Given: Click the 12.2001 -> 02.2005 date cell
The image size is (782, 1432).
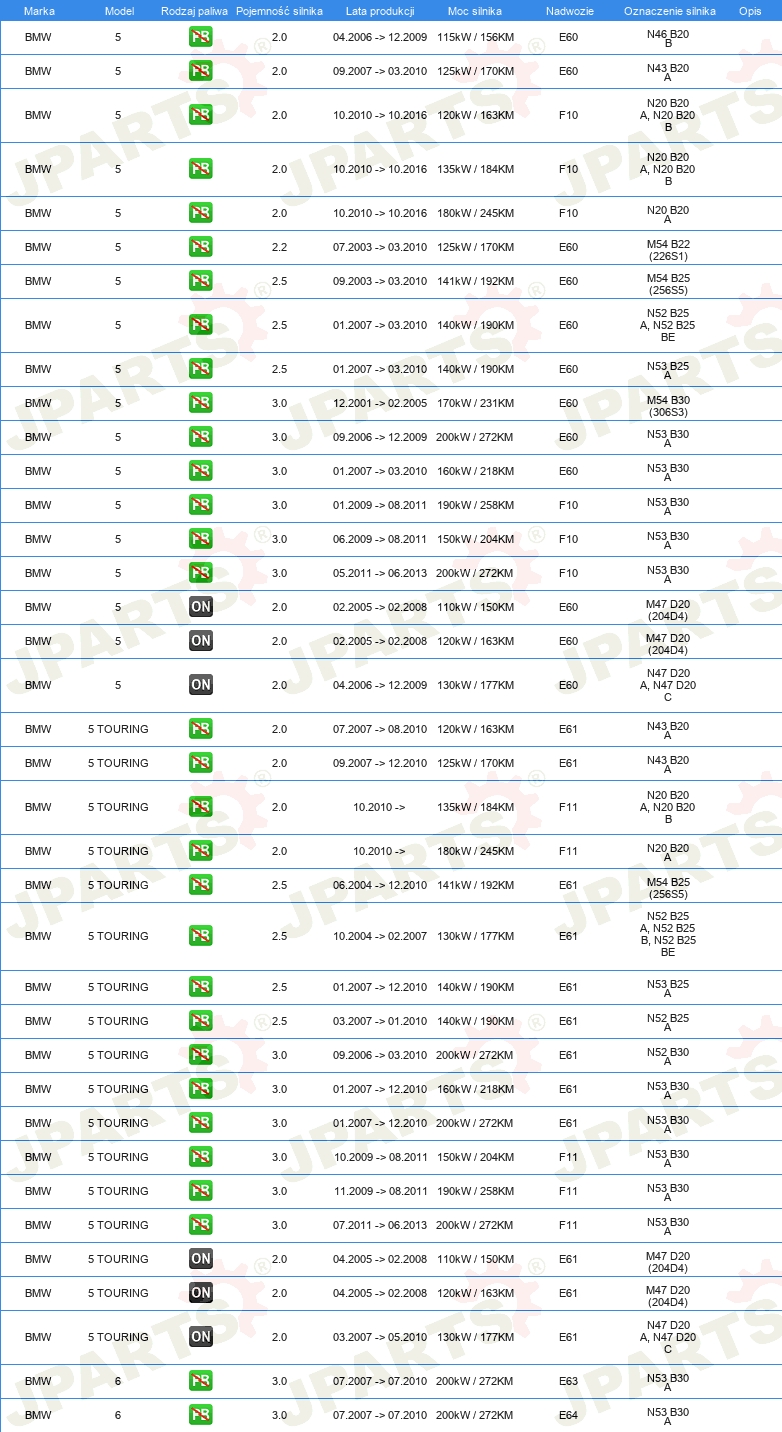Looking at the screenshot, I should coord(380,403).
